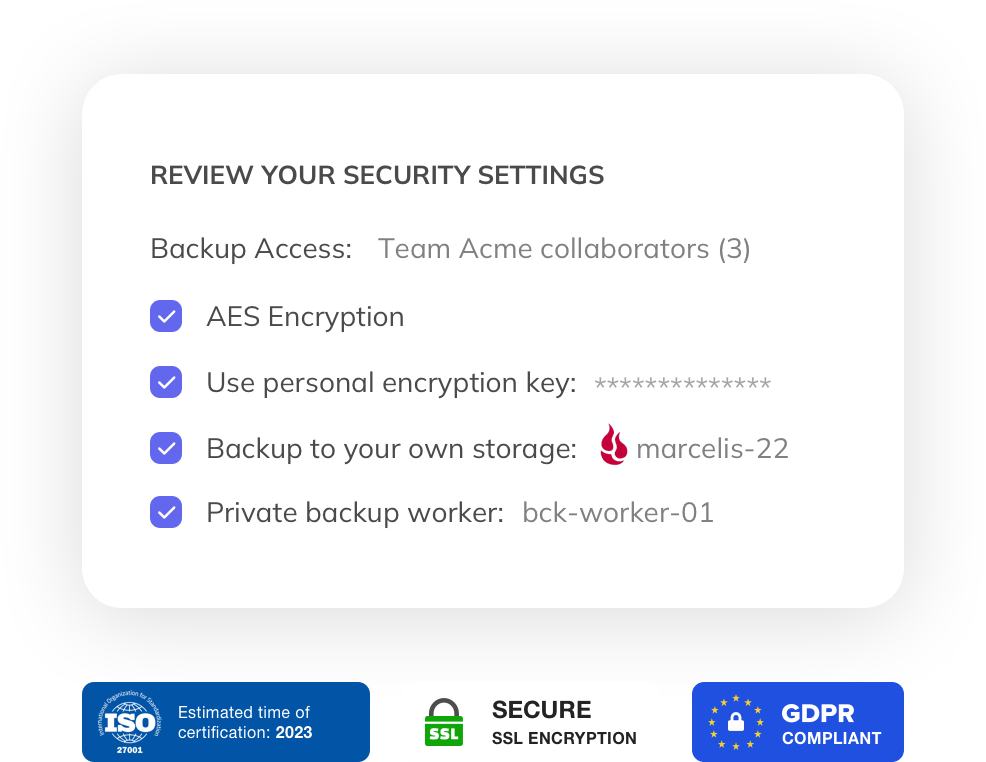Click the Secure SSL Encryption badge text

564,723
